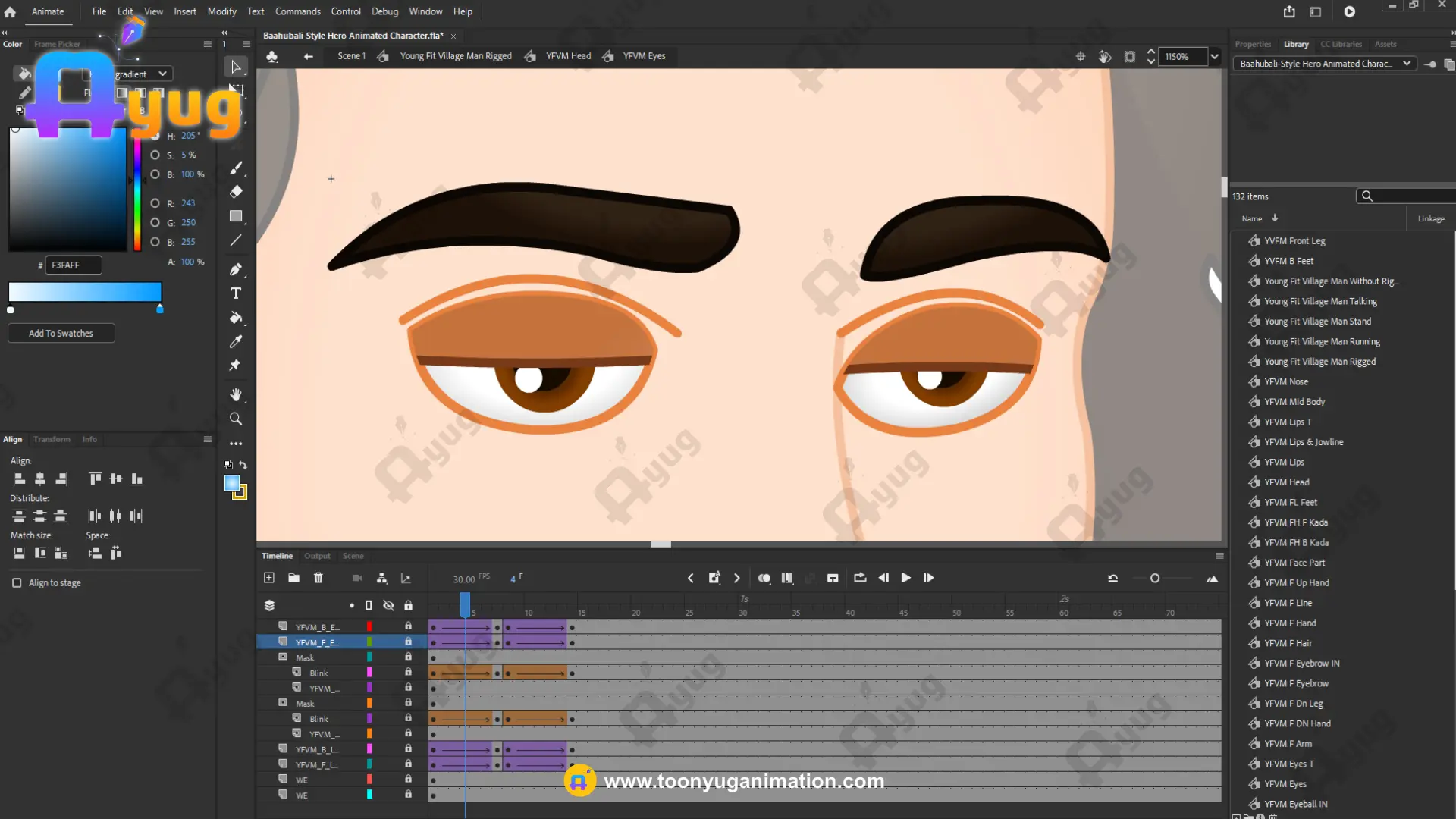The width and height of the screenshot is (1456, 819).
Task: Select the Hand tool
Action: (236, 394)
